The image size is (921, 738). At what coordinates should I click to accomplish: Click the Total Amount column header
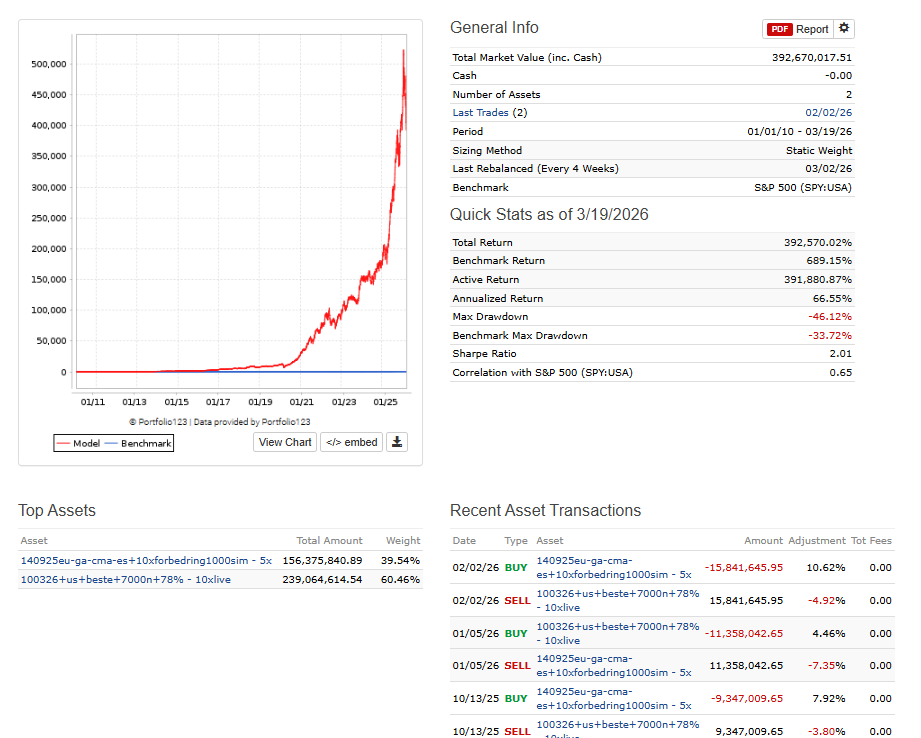pyautogui.click(x=329, y=541)
